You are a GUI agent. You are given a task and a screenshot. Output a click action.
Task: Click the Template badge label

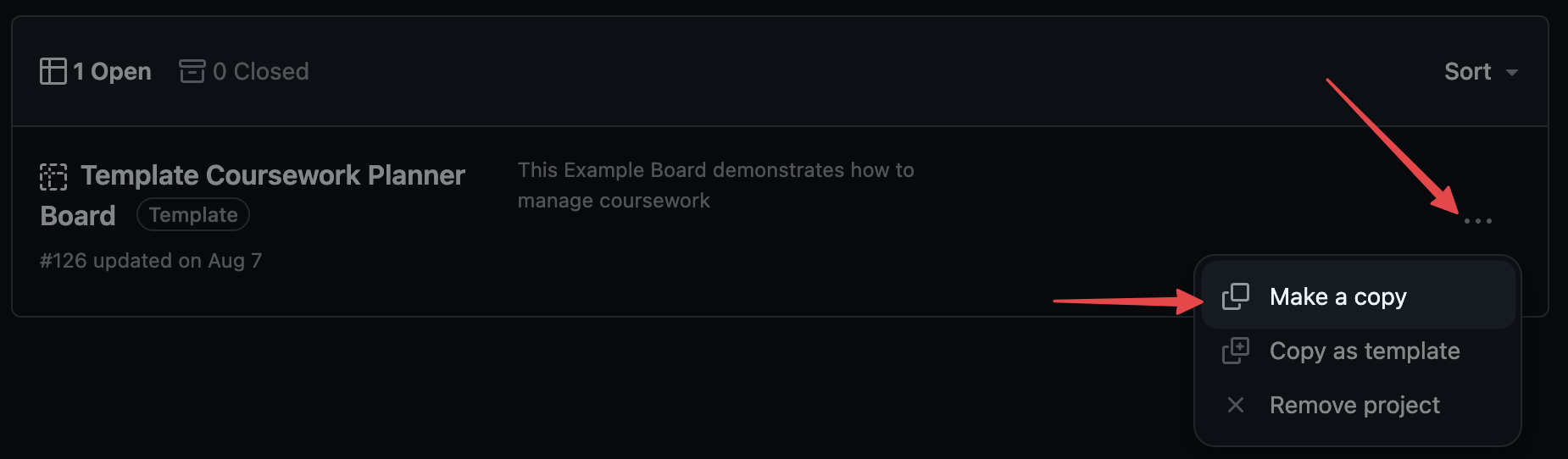click(193, 215)
